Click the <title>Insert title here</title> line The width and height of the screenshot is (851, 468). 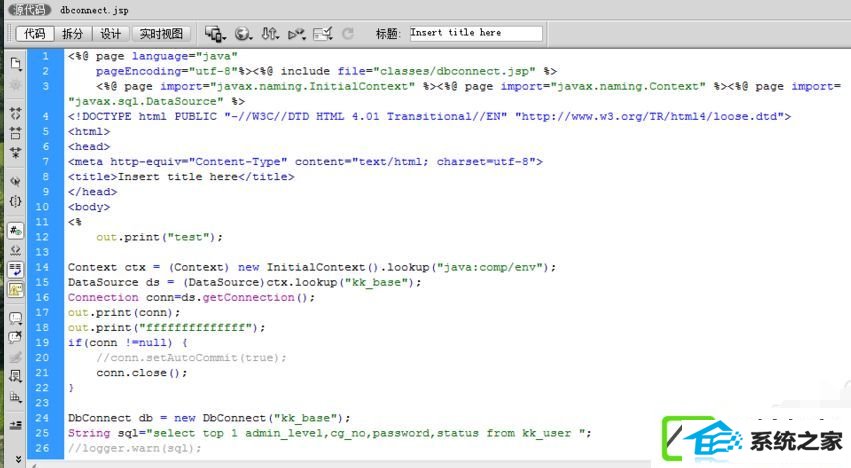coord(181,176)
